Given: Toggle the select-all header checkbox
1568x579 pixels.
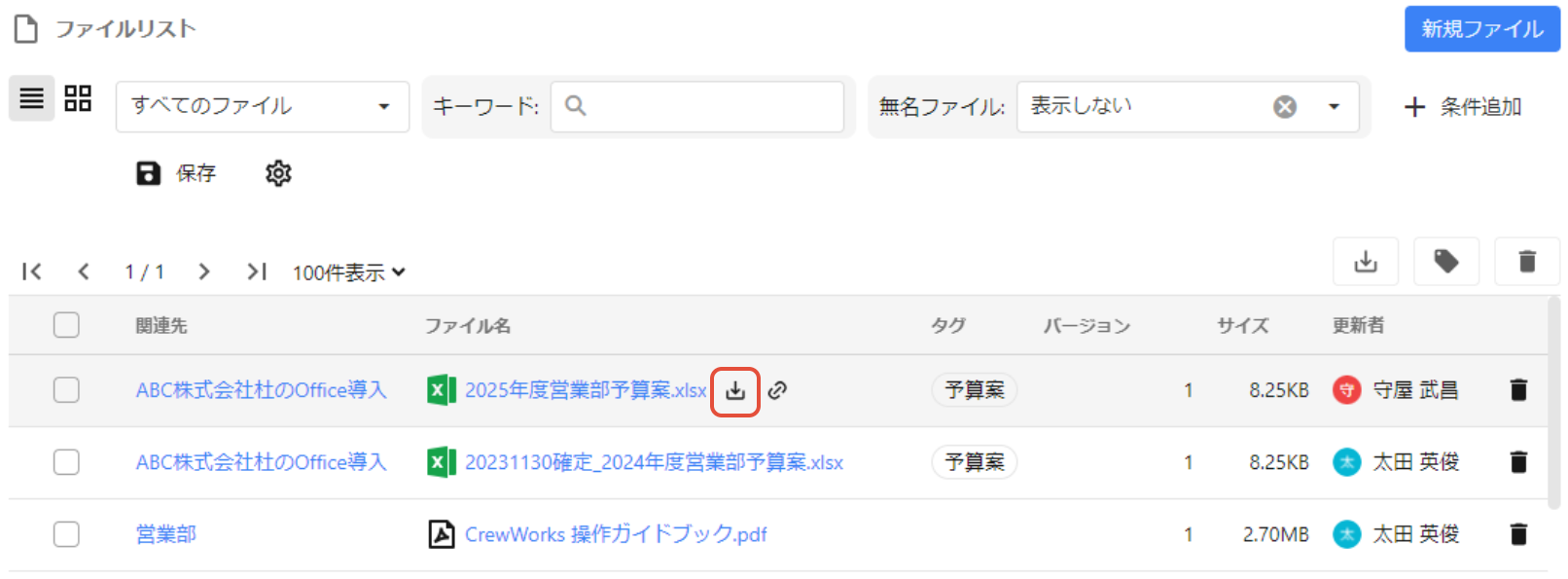Looking at the screenshot, I should point(66,325).
